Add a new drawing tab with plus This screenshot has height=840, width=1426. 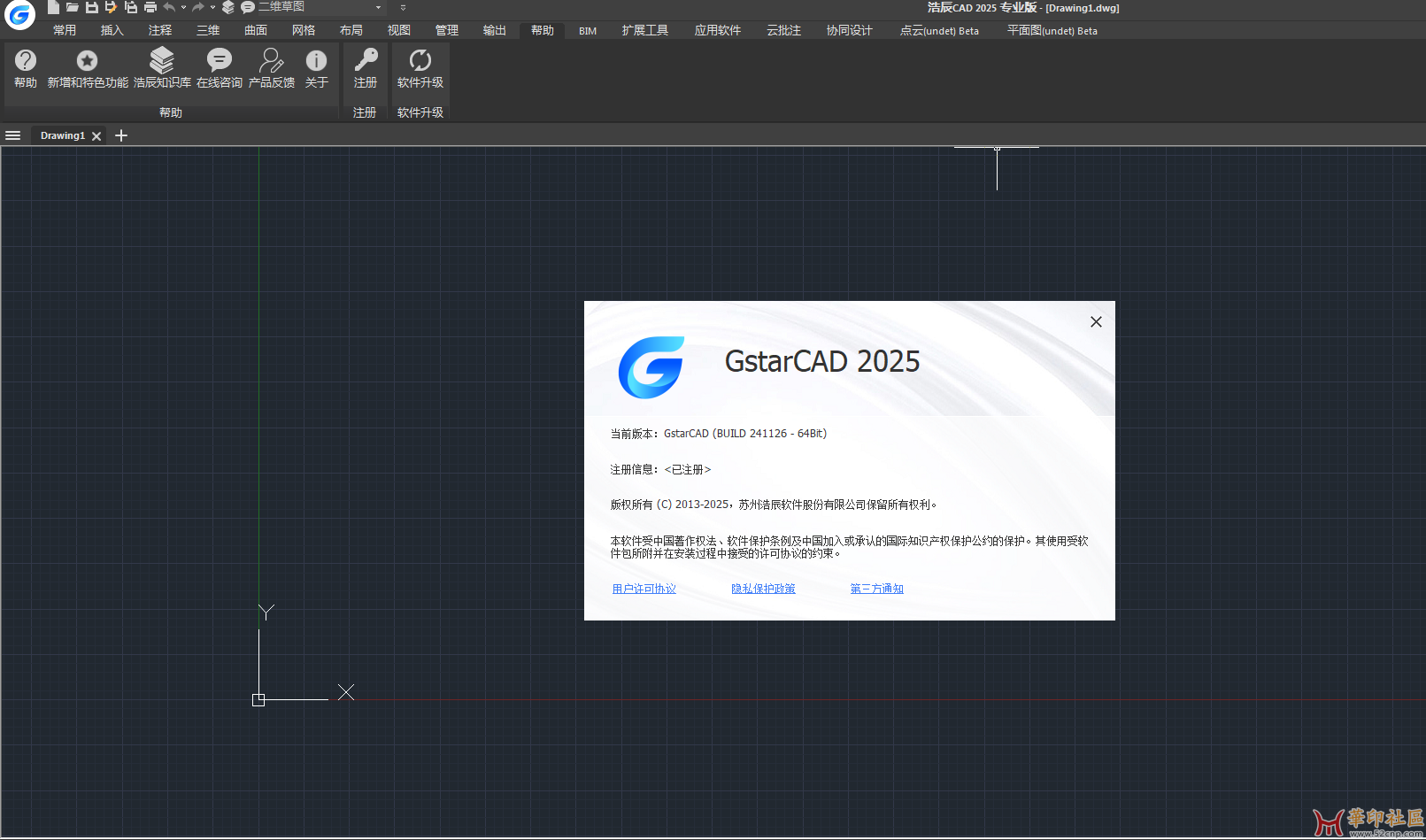121,135
